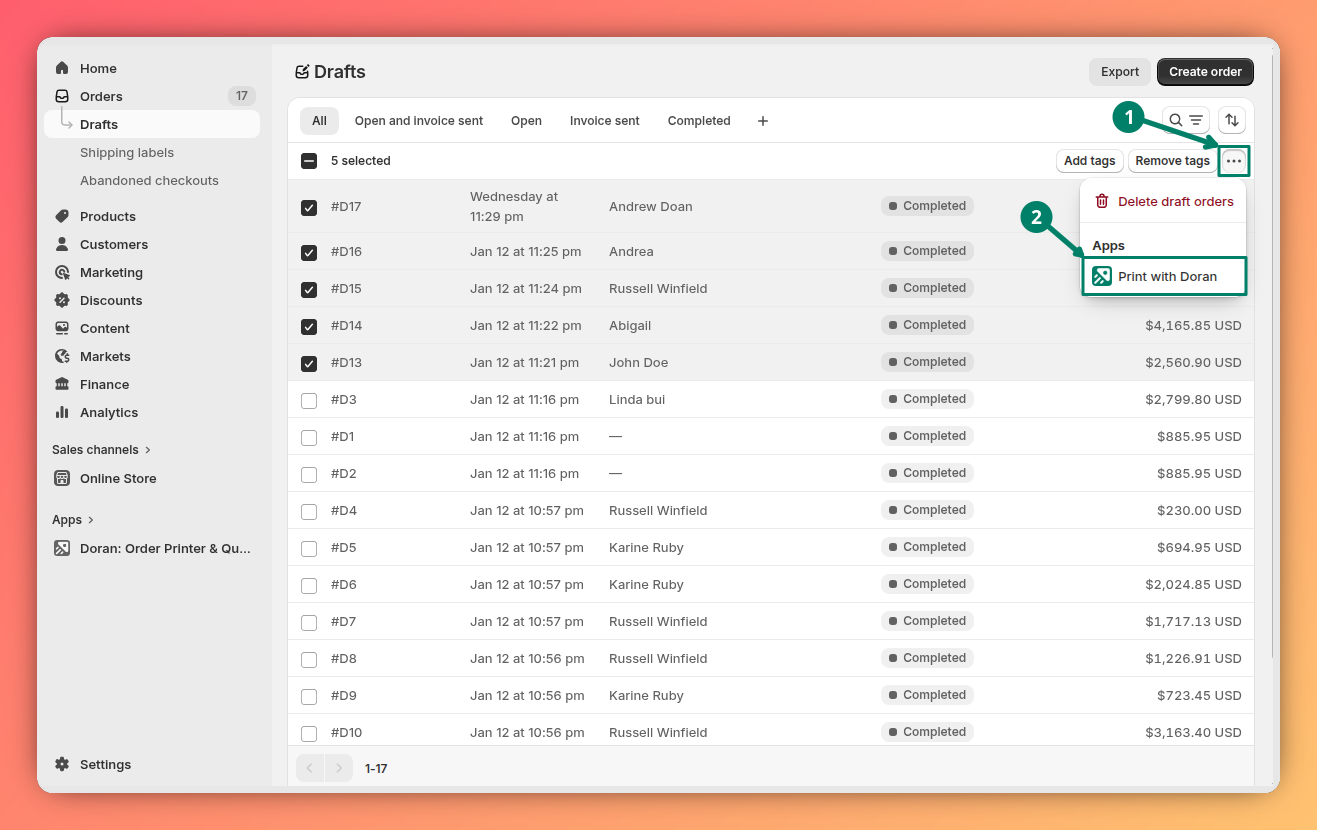This screenshot has width=1317, height=830.
Task: Open draft order #D10 row
Action: coord(771,732)
